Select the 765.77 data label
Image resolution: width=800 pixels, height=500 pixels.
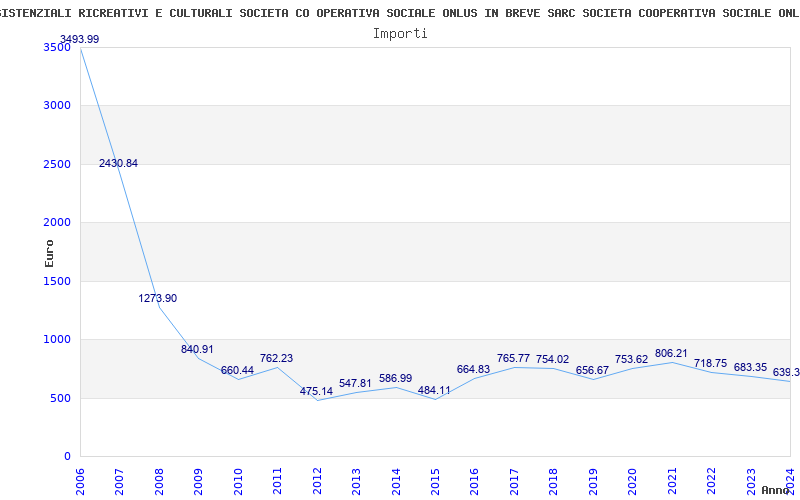(513, 358)
